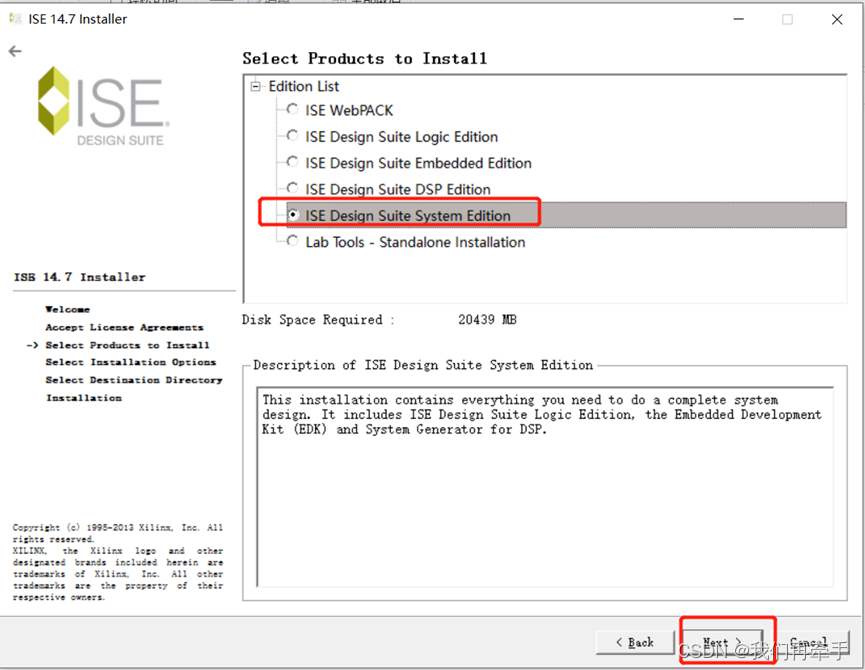Click the 'Edition List' tree label
The image size is (865, 670).
303,87
